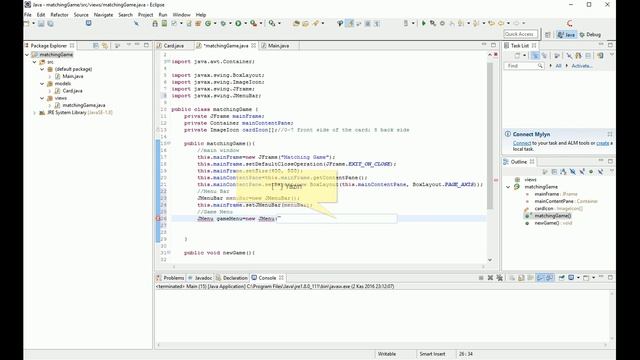Click the Quick Access field
This screenshot has width=640, height=360.
[x=520, y=34]
